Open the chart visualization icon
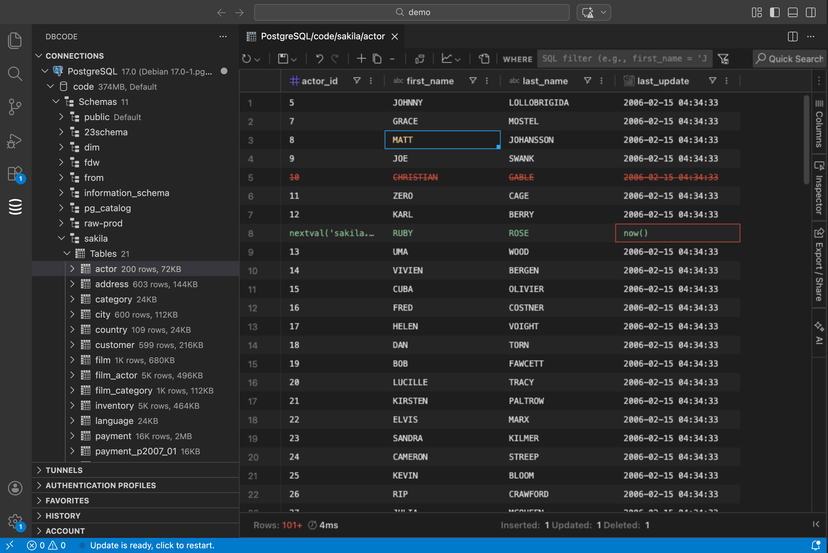The image size is (828, 553). 447,59
